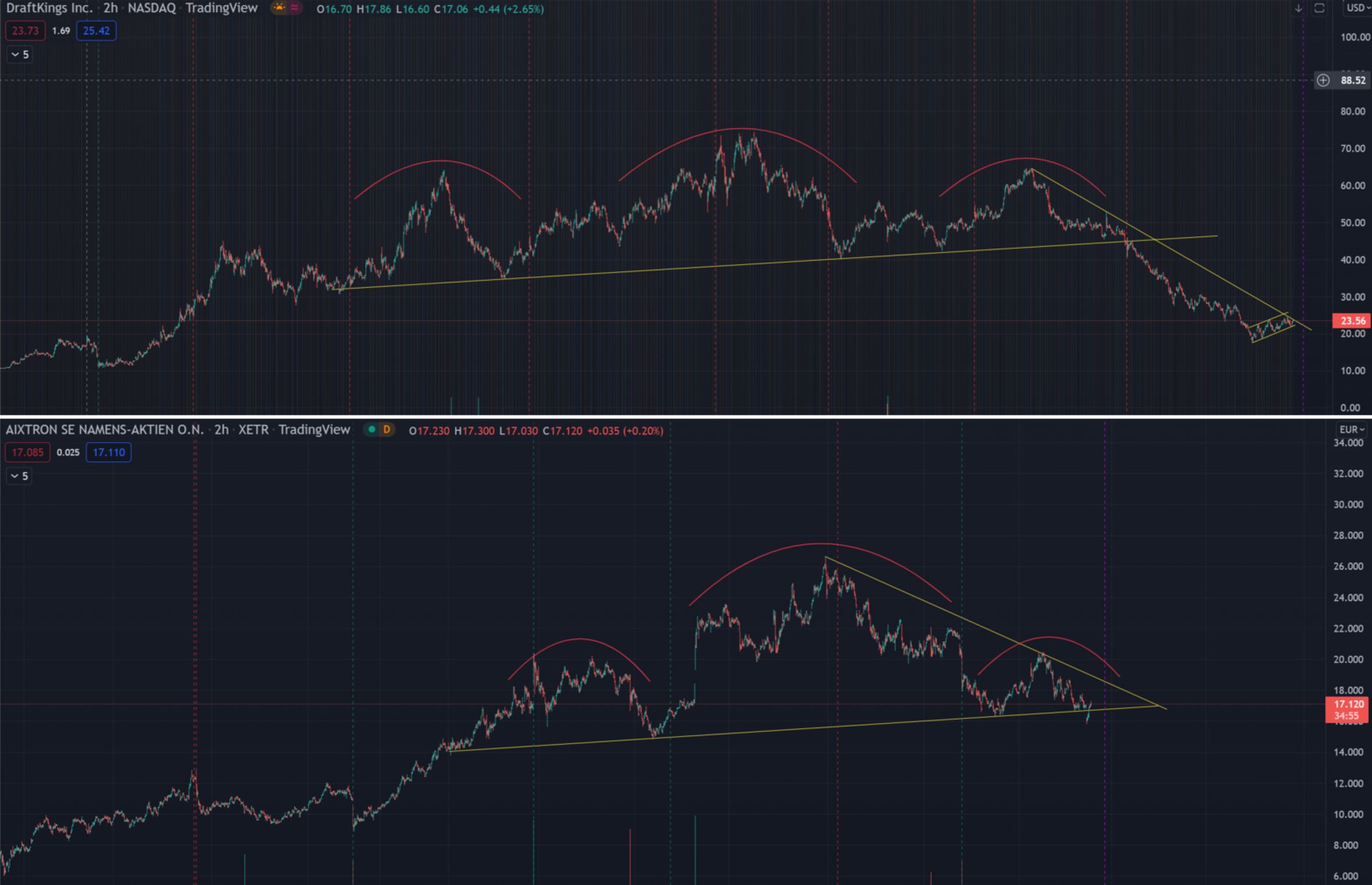This screenshot has width=1372, height=885.
Task: Click the DraftKings Inc. symbol title
Action: (x=49, y=8)
